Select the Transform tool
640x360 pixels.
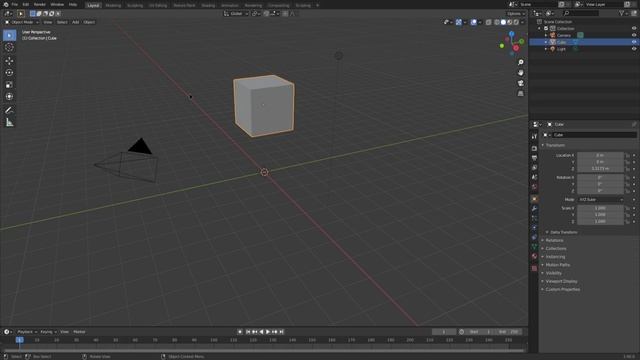click(9, 97)
